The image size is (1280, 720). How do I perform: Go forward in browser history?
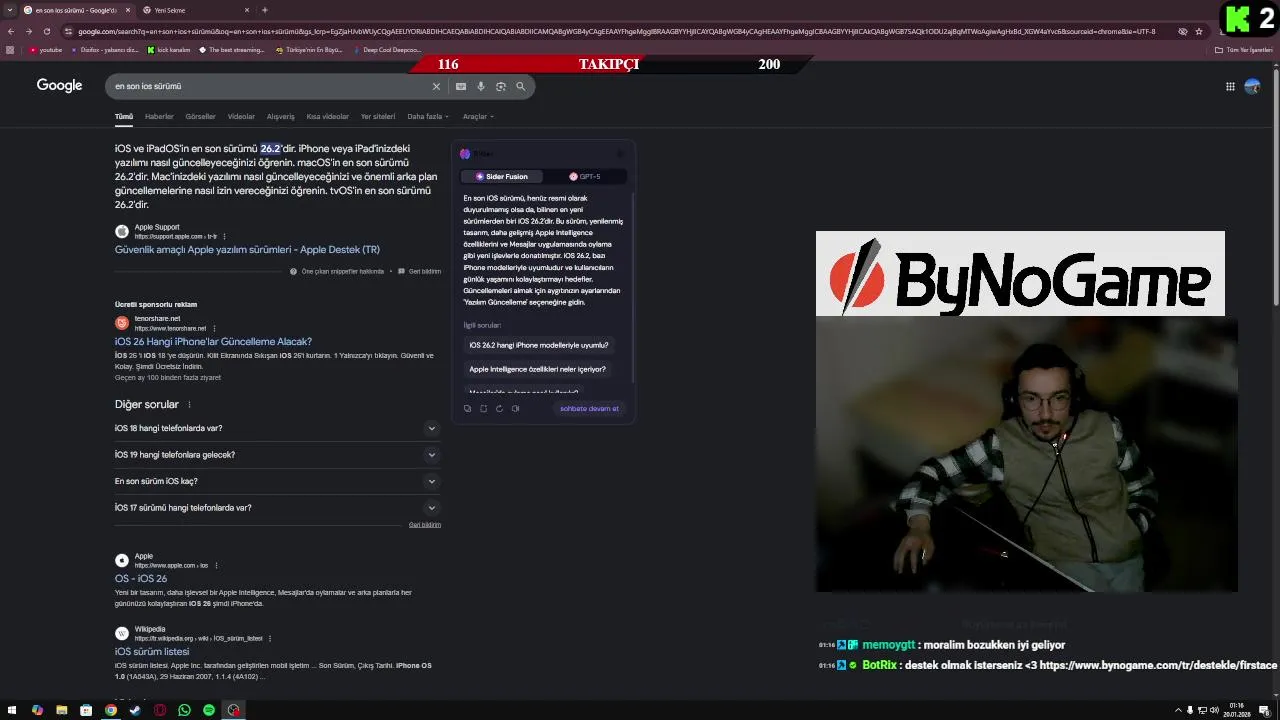(x=28, y=31)
